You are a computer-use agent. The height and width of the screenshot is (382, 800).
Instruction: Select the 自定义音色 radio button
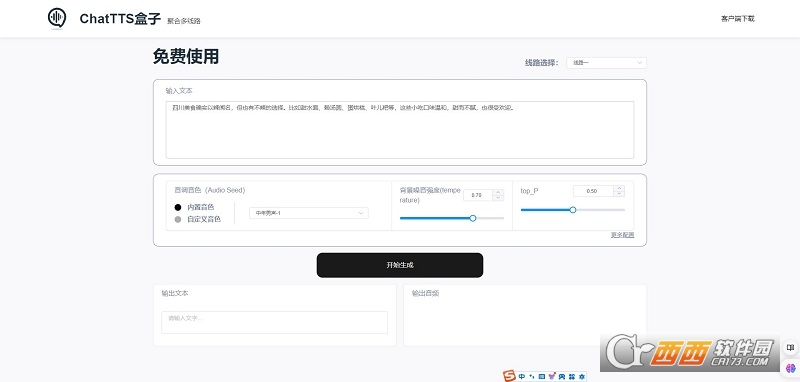(178, 219)
